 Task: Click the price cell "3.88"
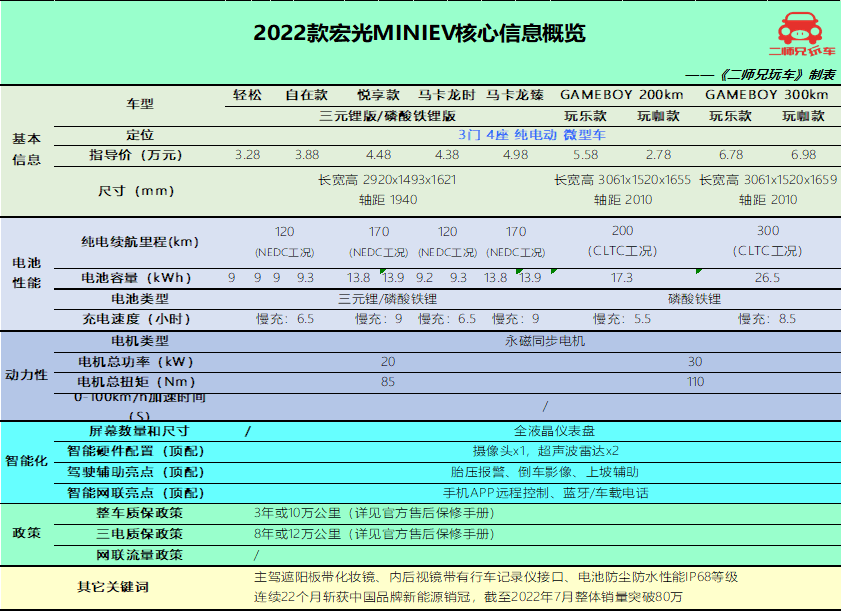coord(307,155)
